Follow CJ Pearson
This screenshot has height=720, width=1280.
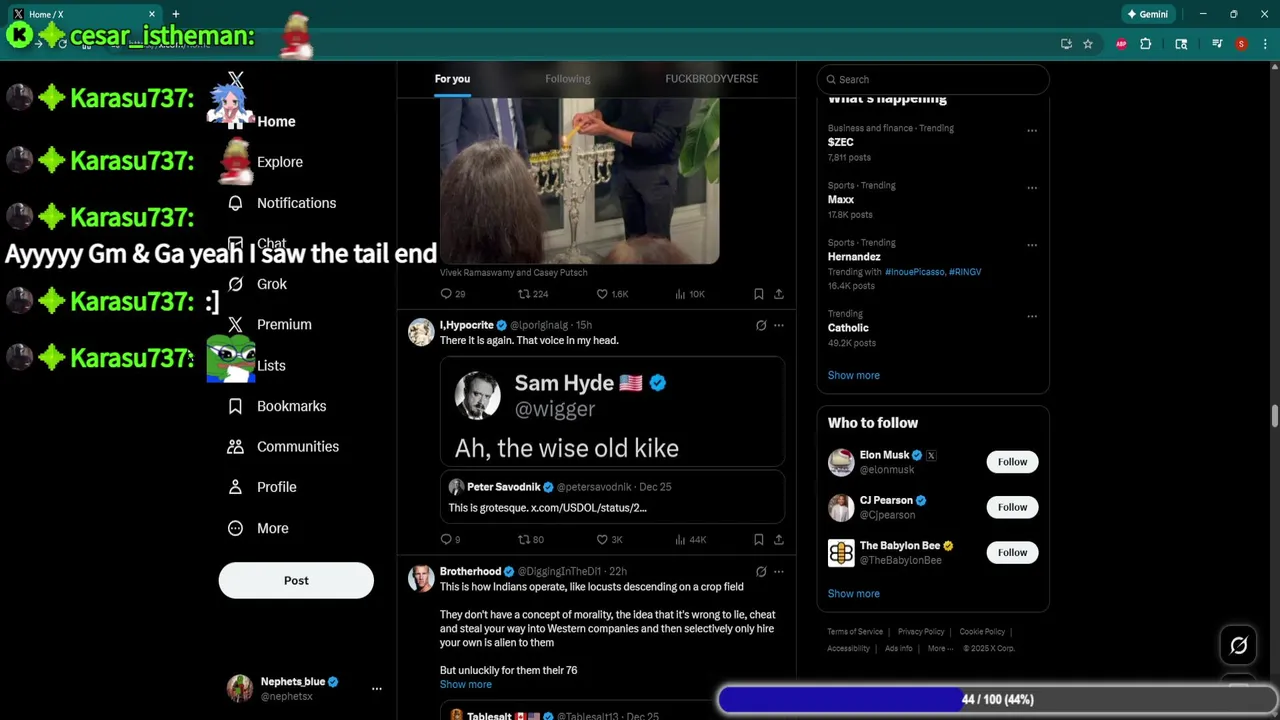coord(1012,507)
